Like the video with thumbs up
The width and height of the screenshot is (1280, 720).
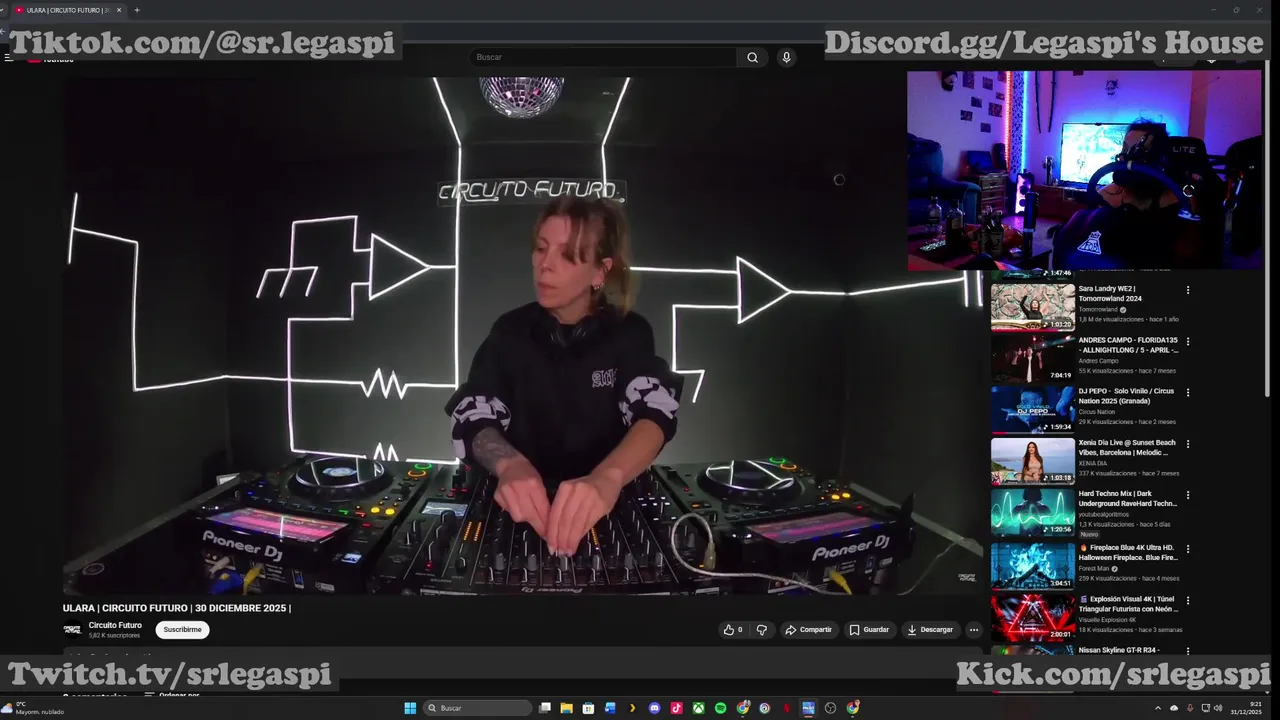tap(733, 630)
